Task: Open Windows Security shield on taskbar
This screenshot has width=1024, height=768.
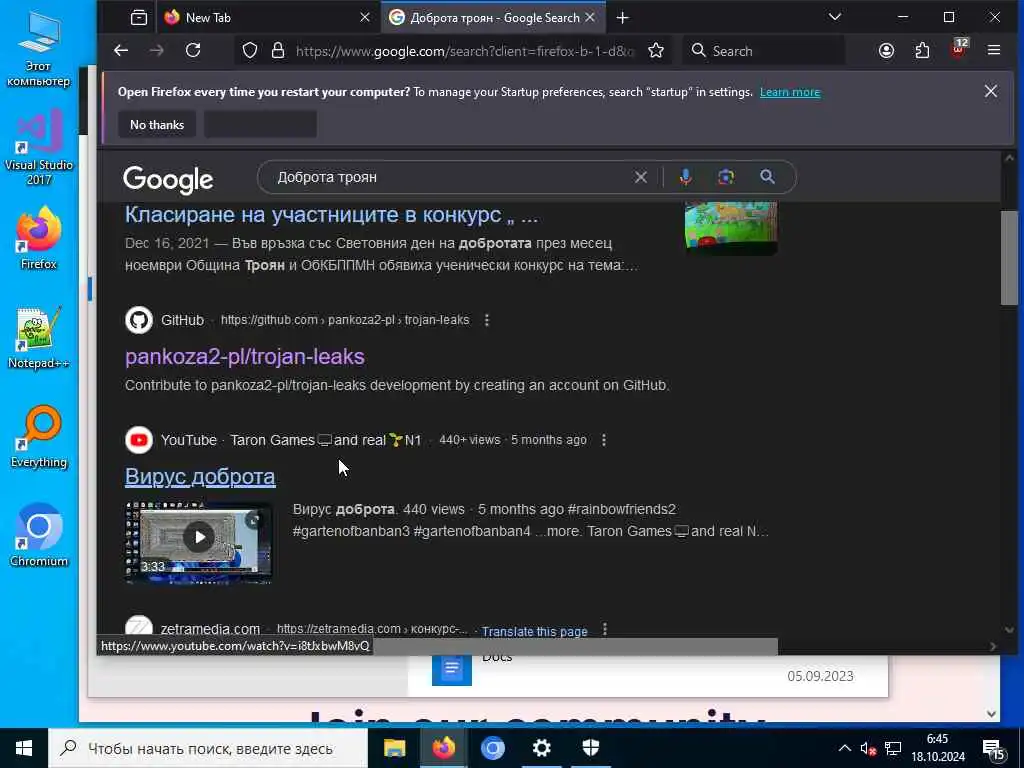Action: (x=590, y=748)
